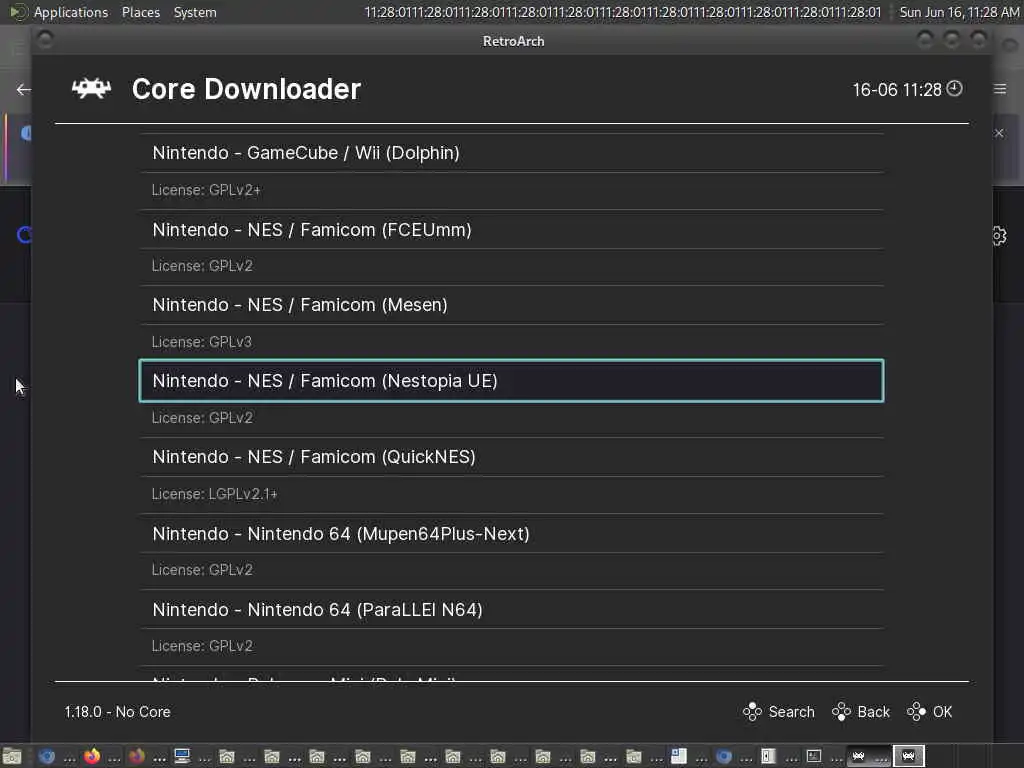Click the OK gamepad button icon

coord(916,711)
